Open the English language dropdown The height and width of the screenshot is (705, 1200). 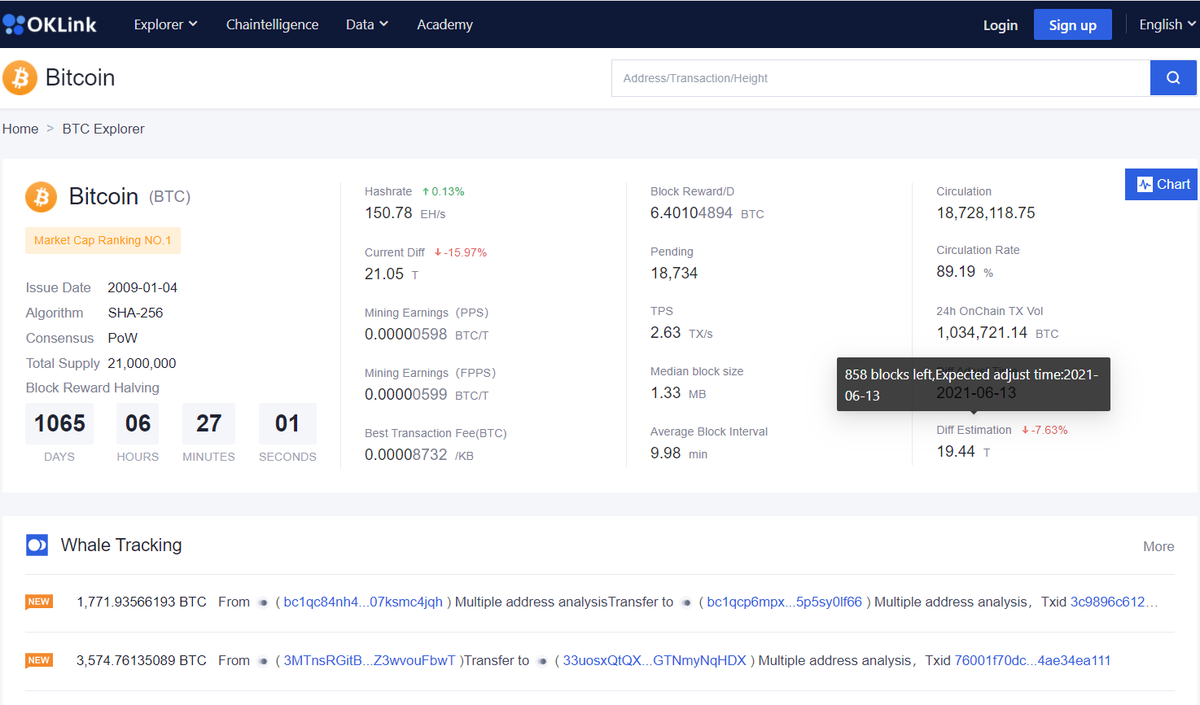pos(1167,24)
